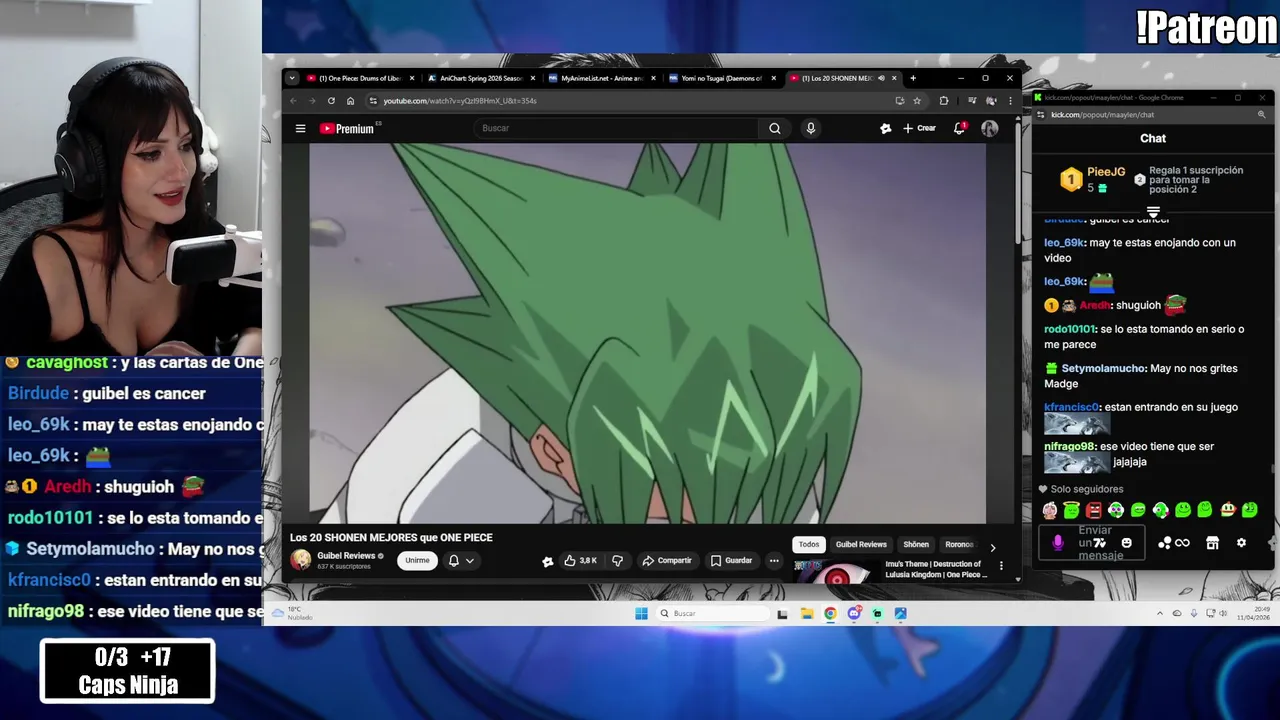This screenshot has height=720, width=1280.
Task: Click the purple microphone icon in Kick chat
Action: [1058, 543]
